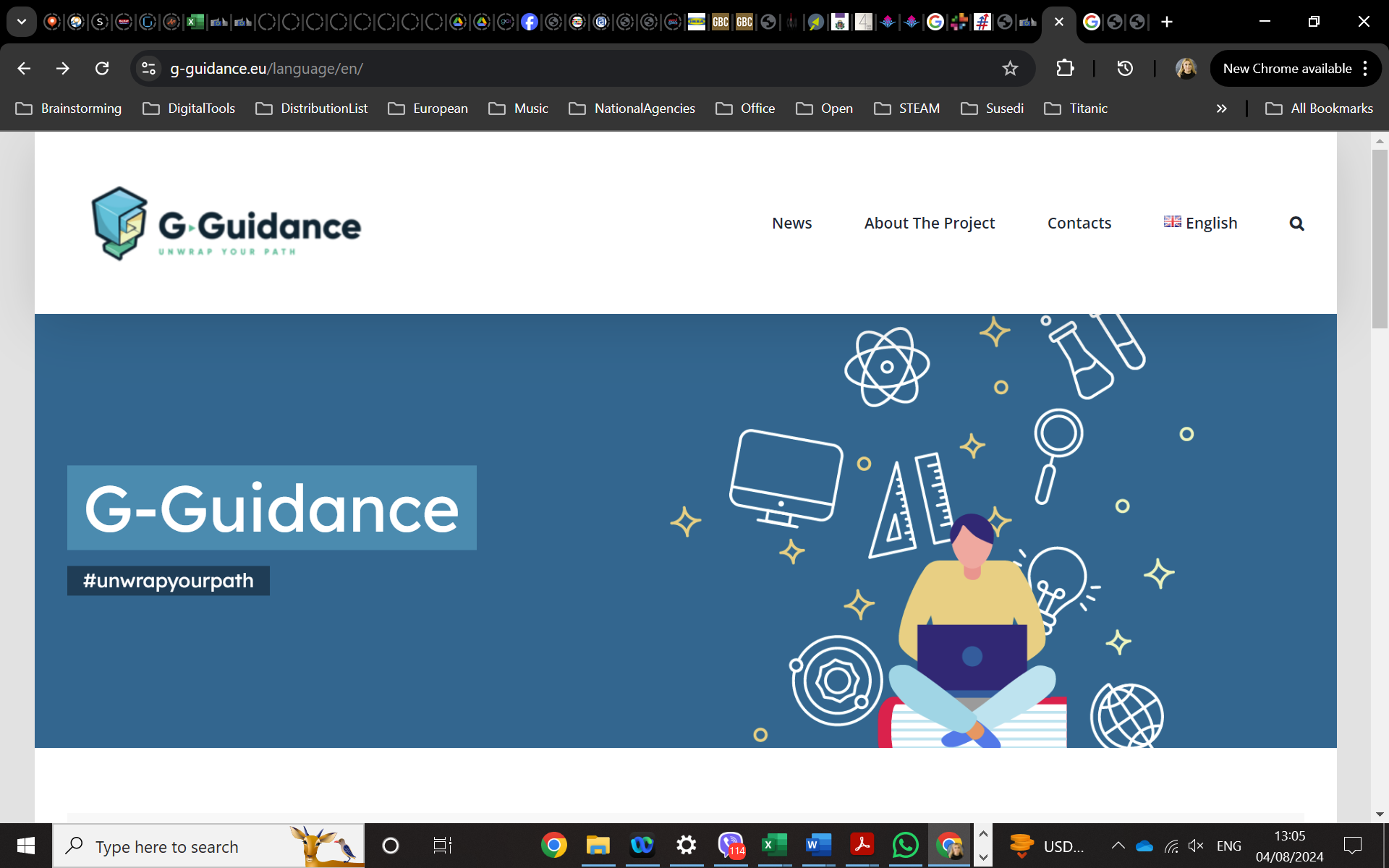Click the muted speaker tray icon

pyautogui.click(x=1196, y=846)
